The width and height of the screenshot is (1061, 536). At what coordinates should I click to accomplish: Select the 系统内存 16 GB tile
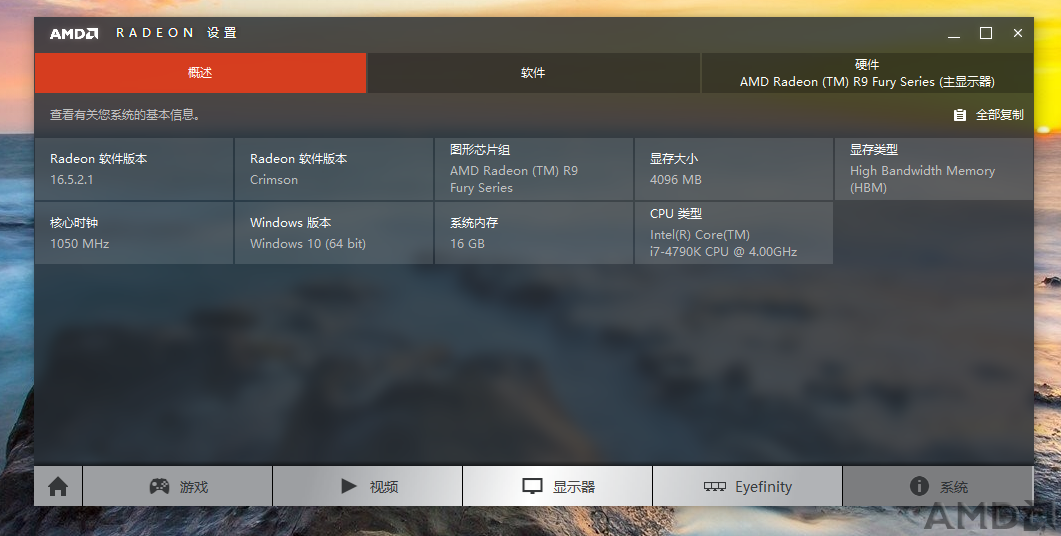[x=534, y=233]
